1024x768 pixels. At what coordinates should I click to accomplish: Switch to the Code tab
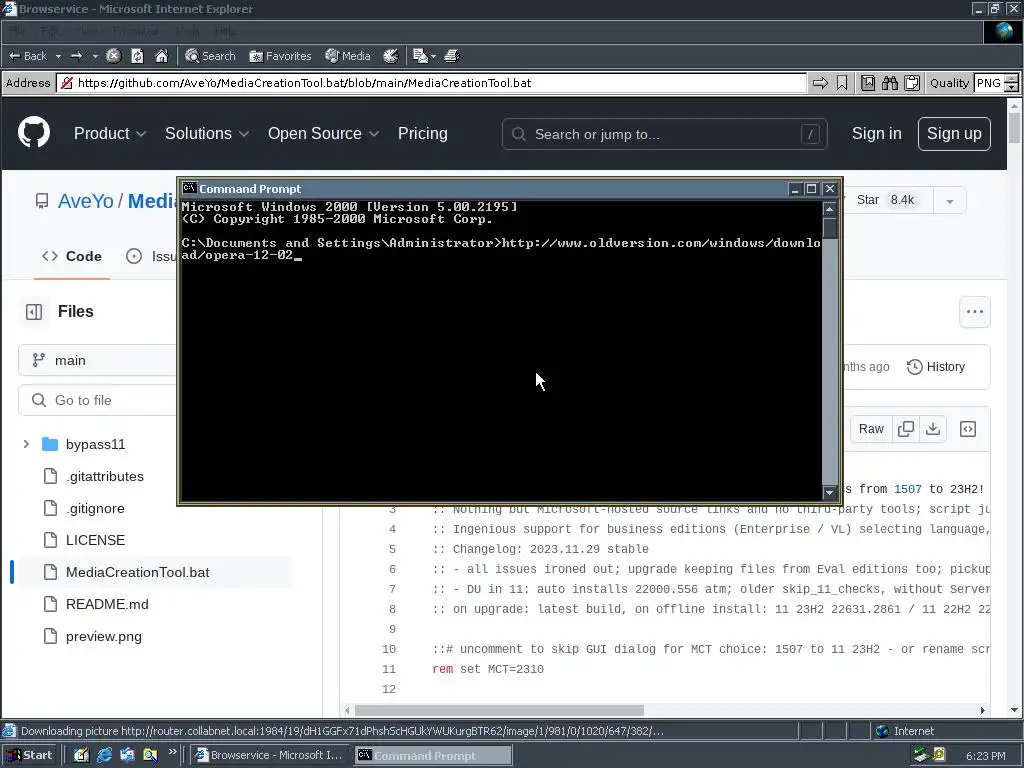coord(72,256)
